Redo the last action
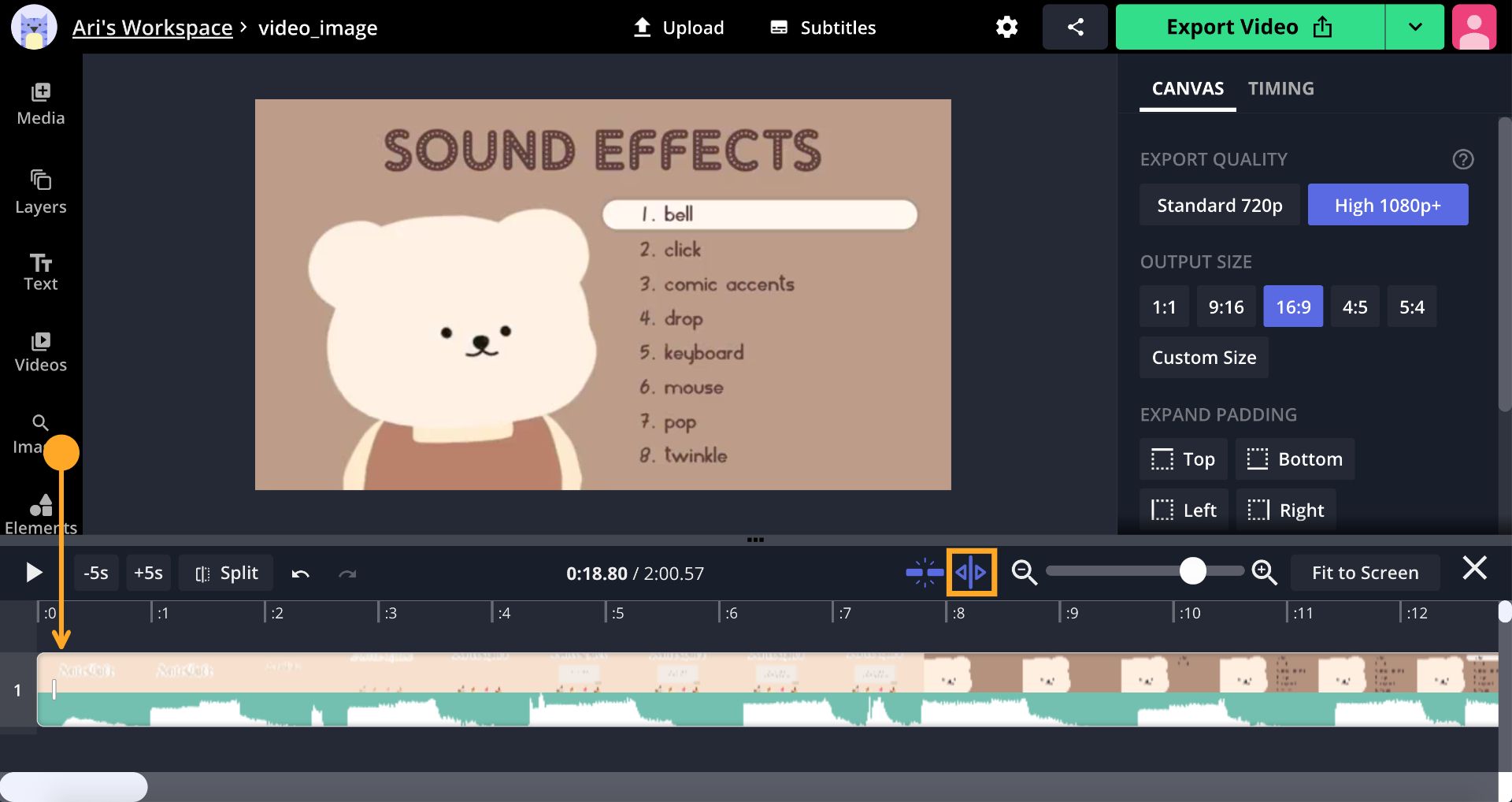Image resolution: width=1512 pixels, height=802 pixels. (347, 574)
